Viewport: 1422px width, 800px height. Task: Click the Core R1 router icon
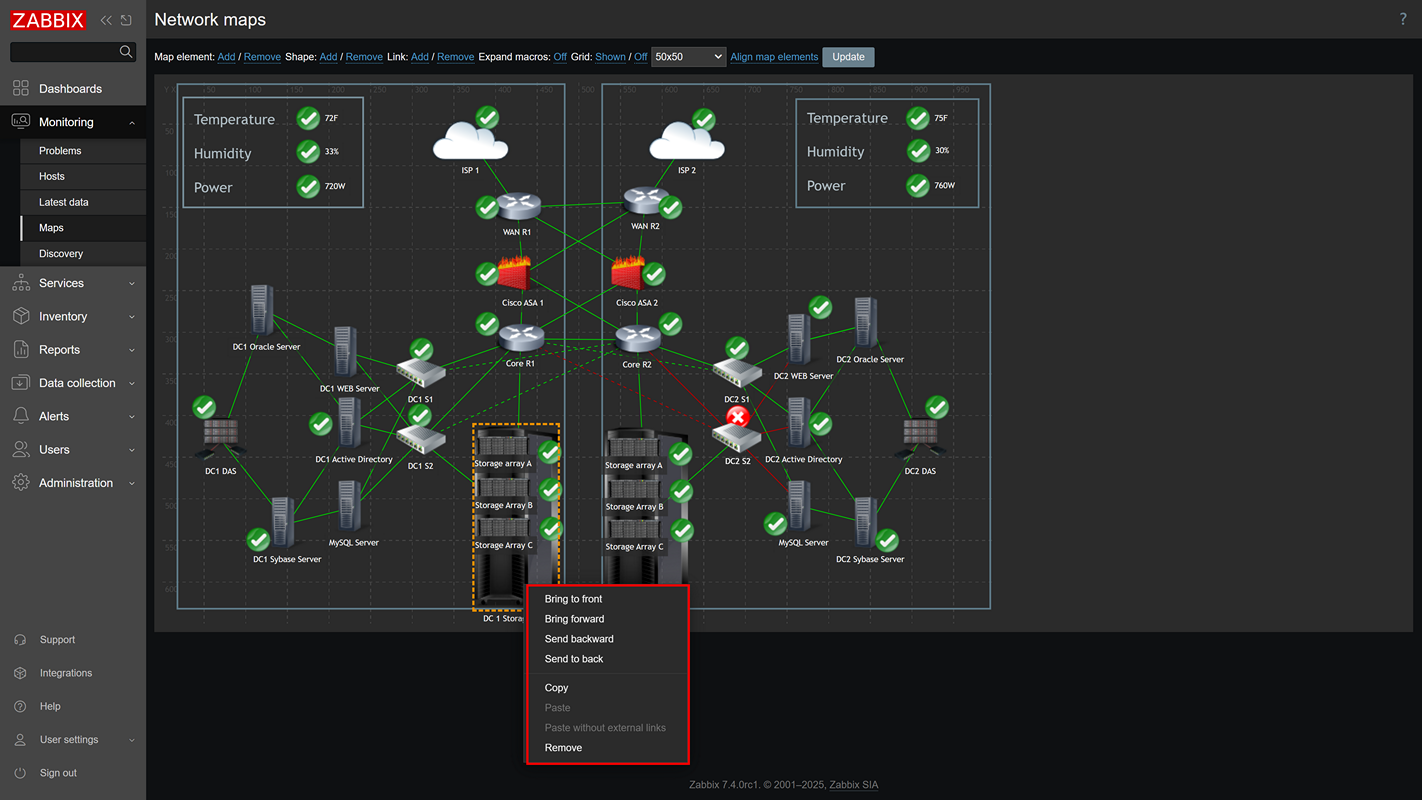(520, 338)
